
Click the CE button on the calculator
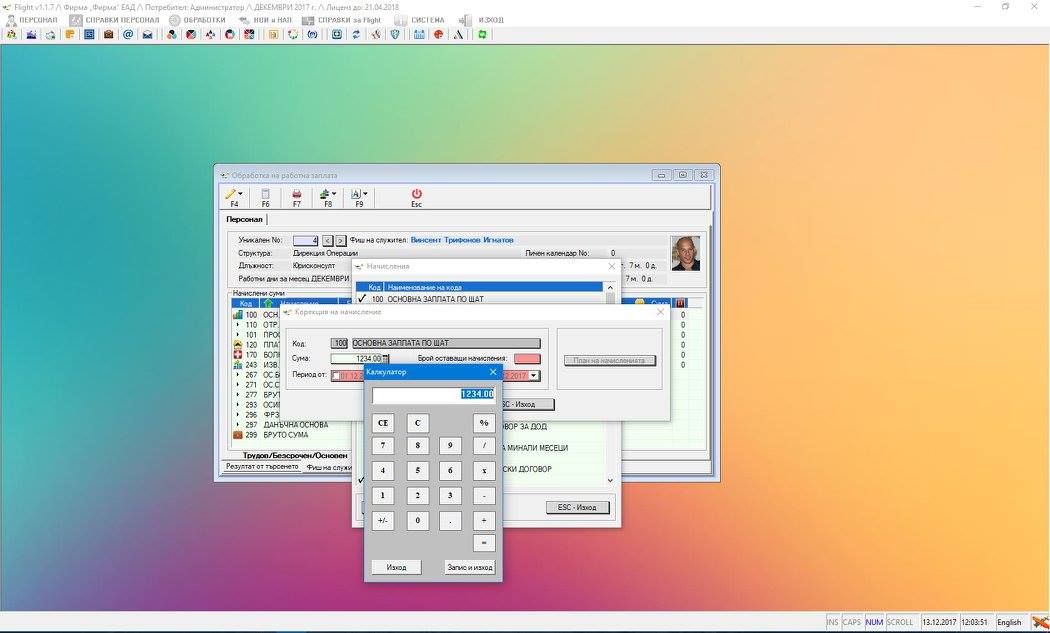(383, 423)
